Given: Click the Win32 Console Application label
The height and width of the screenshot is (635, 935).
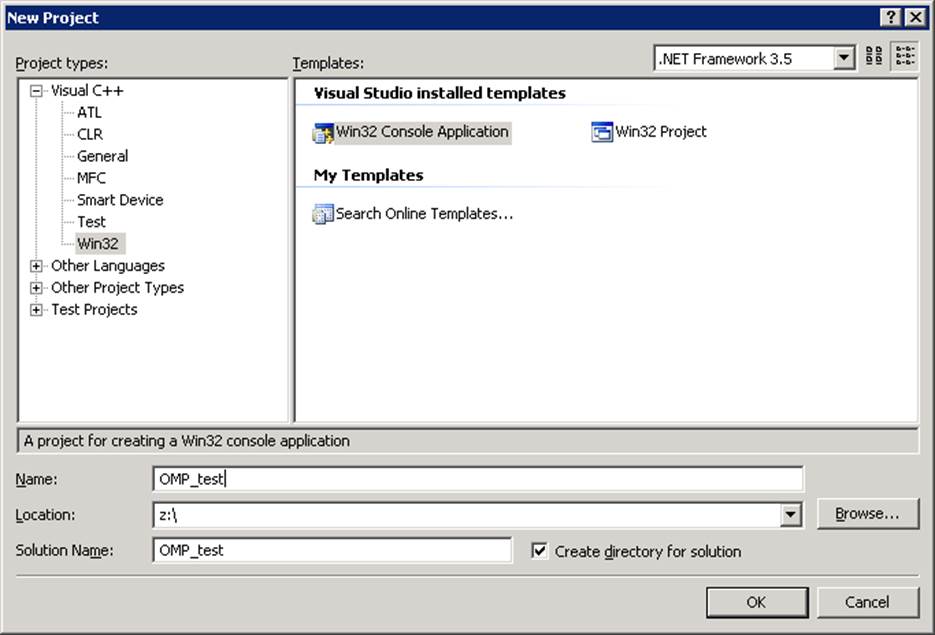Looking at the screenshot, I should pyautogui.click(x=422, y=132).
